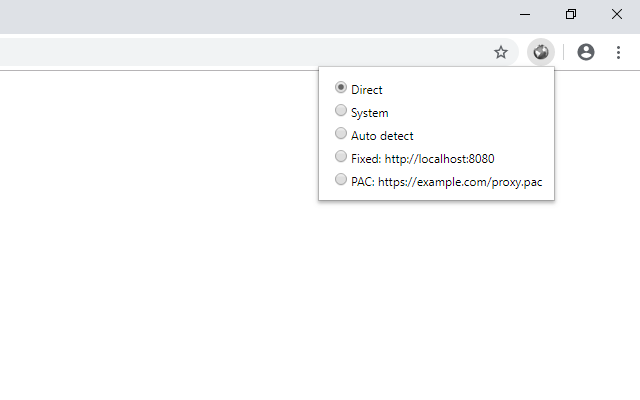Screen dimensions: 640x400
Task: Minimize the browser window
Action: click(x=525, y=14)
